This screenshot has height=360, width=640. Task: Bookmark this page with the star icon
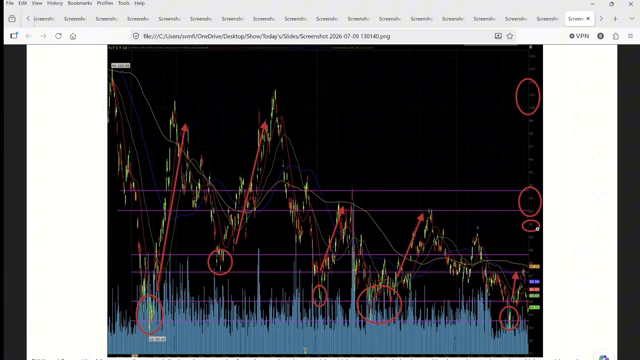click(x=510, y=36)
